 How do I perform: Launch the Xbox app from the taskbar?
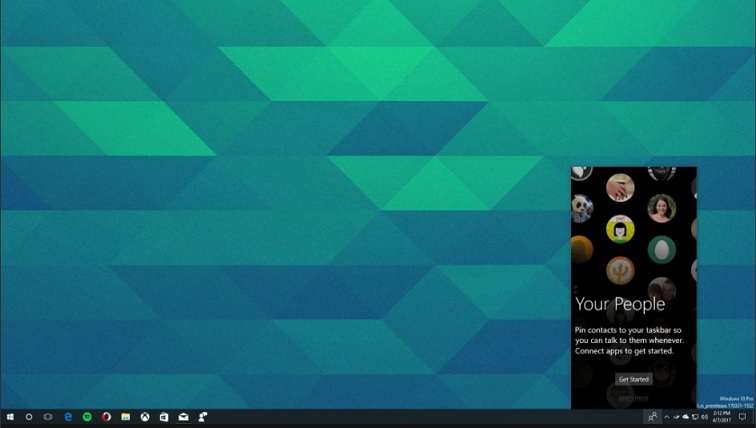pyautogui.click(x=145, y=416)
